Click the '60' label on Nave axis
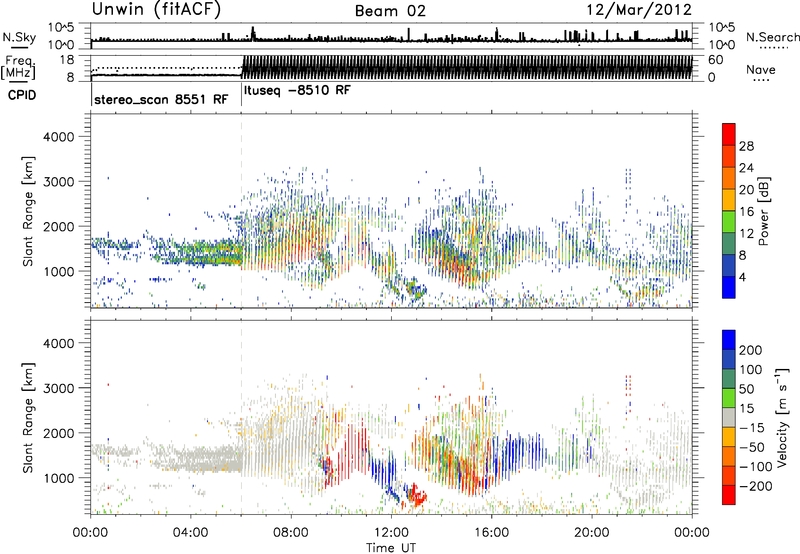800x554 pixels. [x=715, y=60]
